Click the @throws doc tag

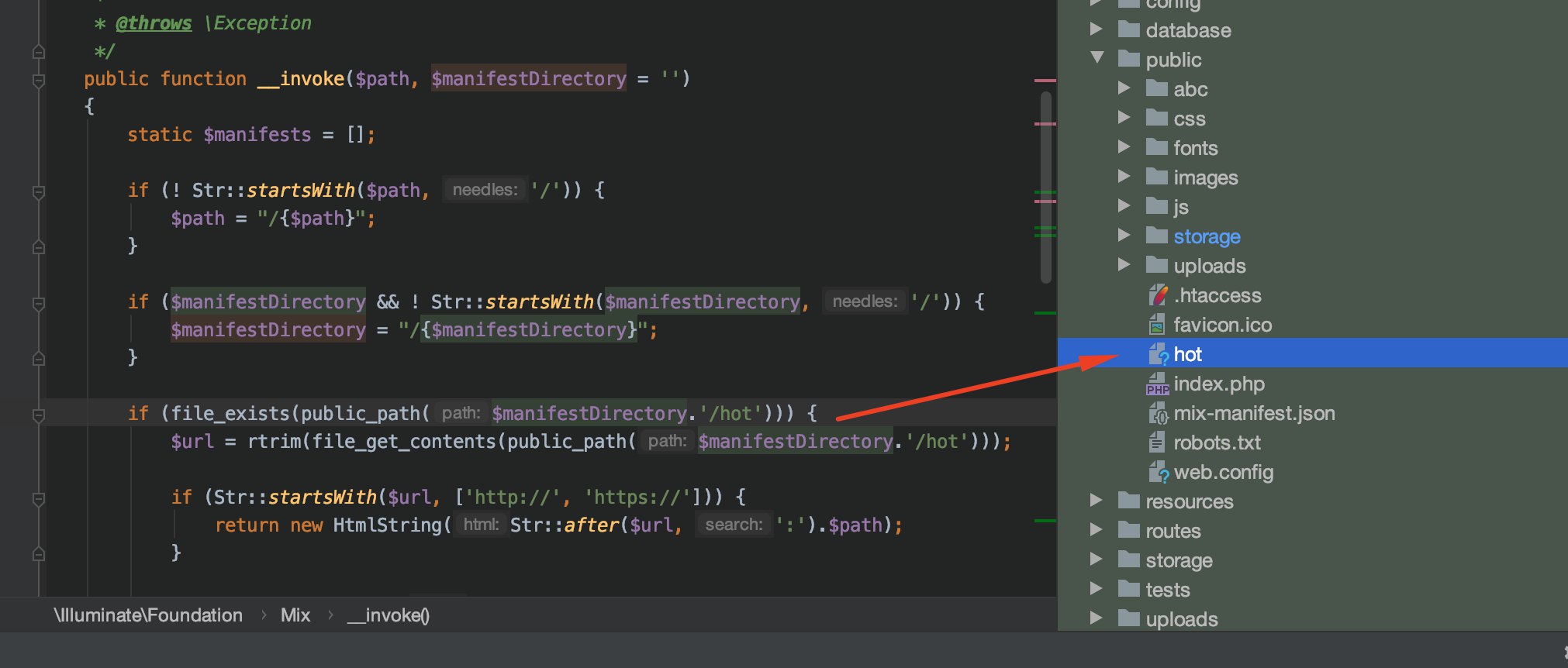coord(153,23)
